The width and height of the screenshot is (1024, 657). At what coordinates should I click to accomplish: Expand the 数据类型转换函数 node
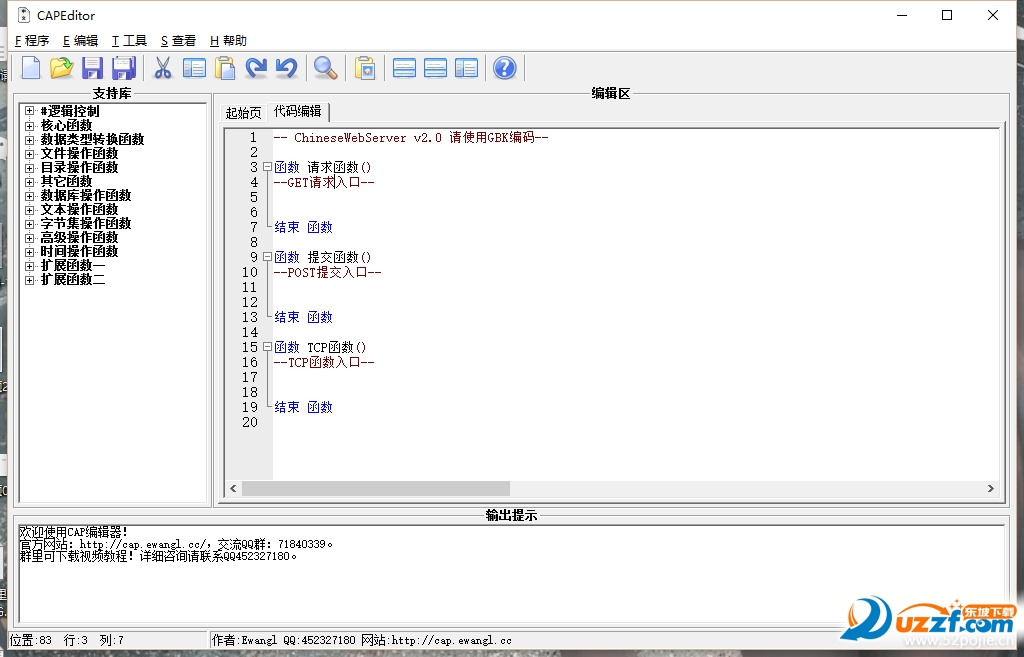(29, 139)
